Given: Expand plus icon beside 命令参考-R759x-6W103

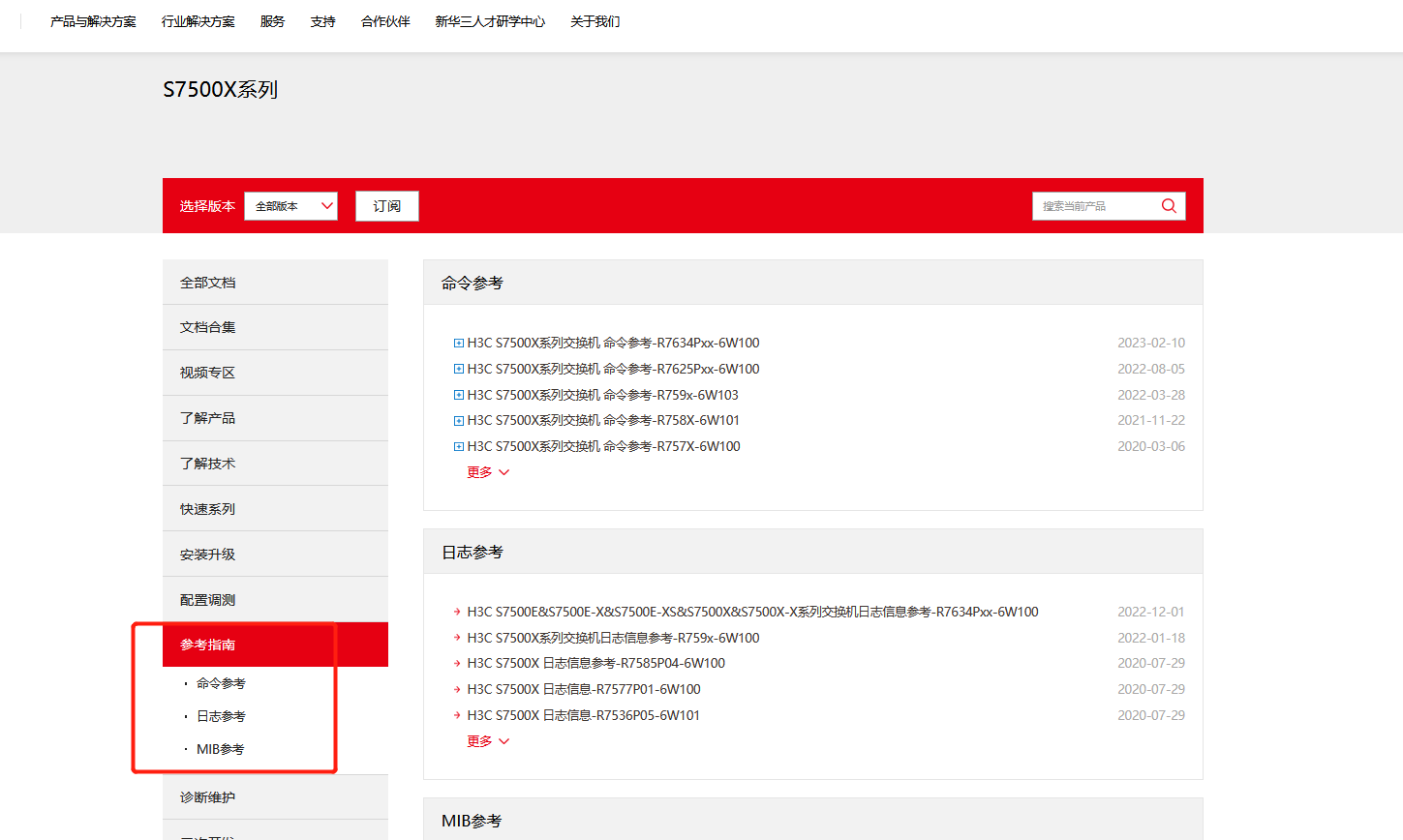Looking at the screenshot, I should click(x=459, y=395).
